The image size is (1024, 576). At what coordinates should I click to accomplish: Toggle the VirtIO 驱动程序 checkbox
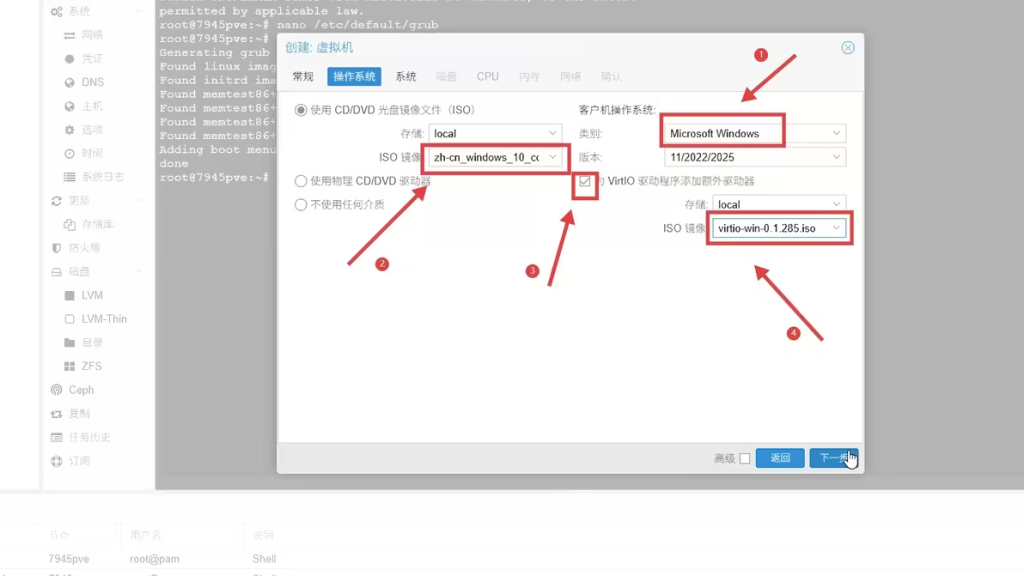click(585, 182)
